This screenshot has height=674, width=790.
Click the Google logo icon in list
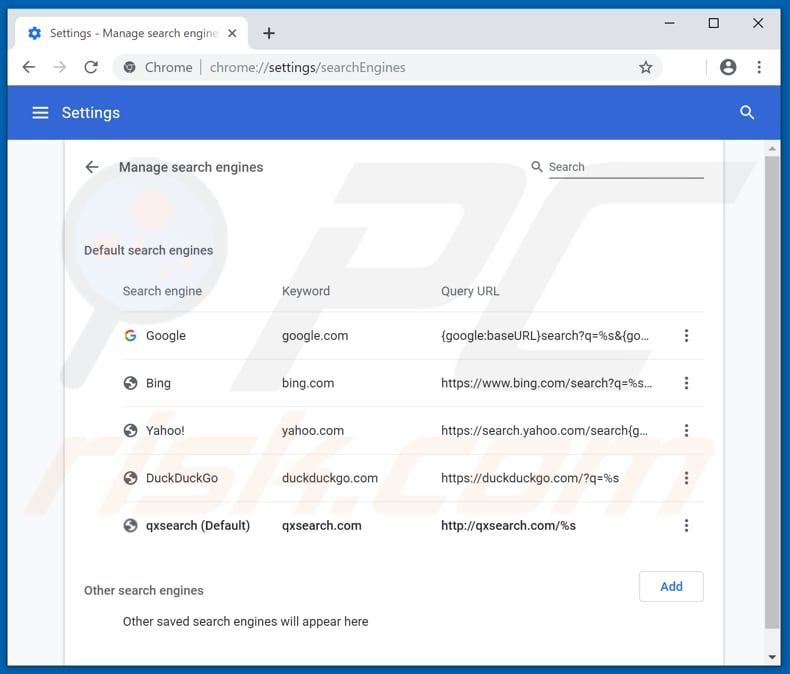[x=130, y=335]
